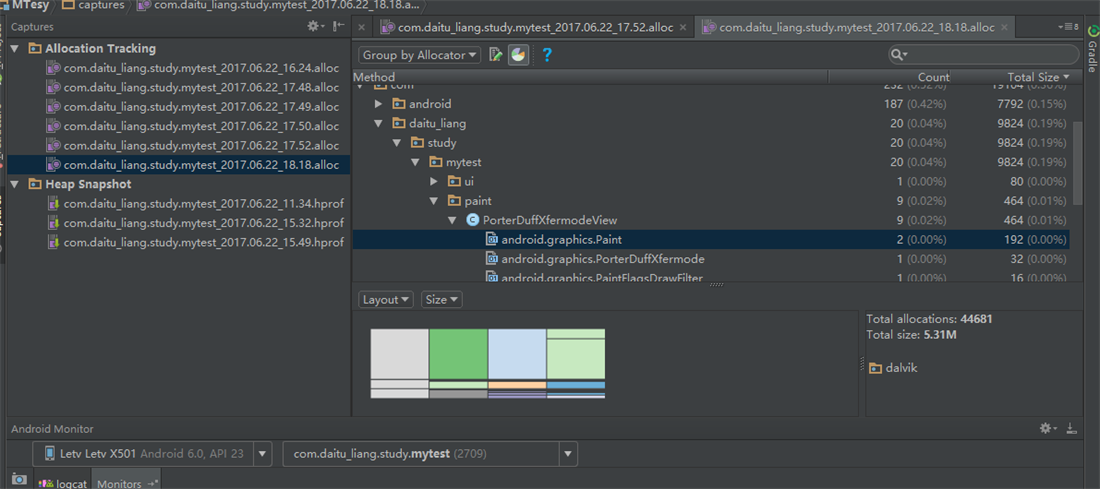Open the Size dropdown
Screen dimensions: 1100x489
pos(442,300)
